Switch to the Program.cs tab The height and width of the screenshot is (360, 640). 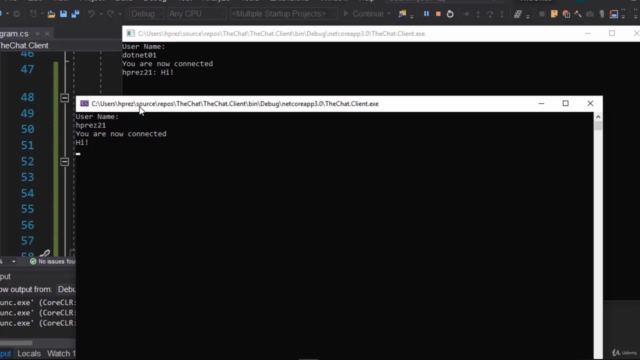coord(14,34)
